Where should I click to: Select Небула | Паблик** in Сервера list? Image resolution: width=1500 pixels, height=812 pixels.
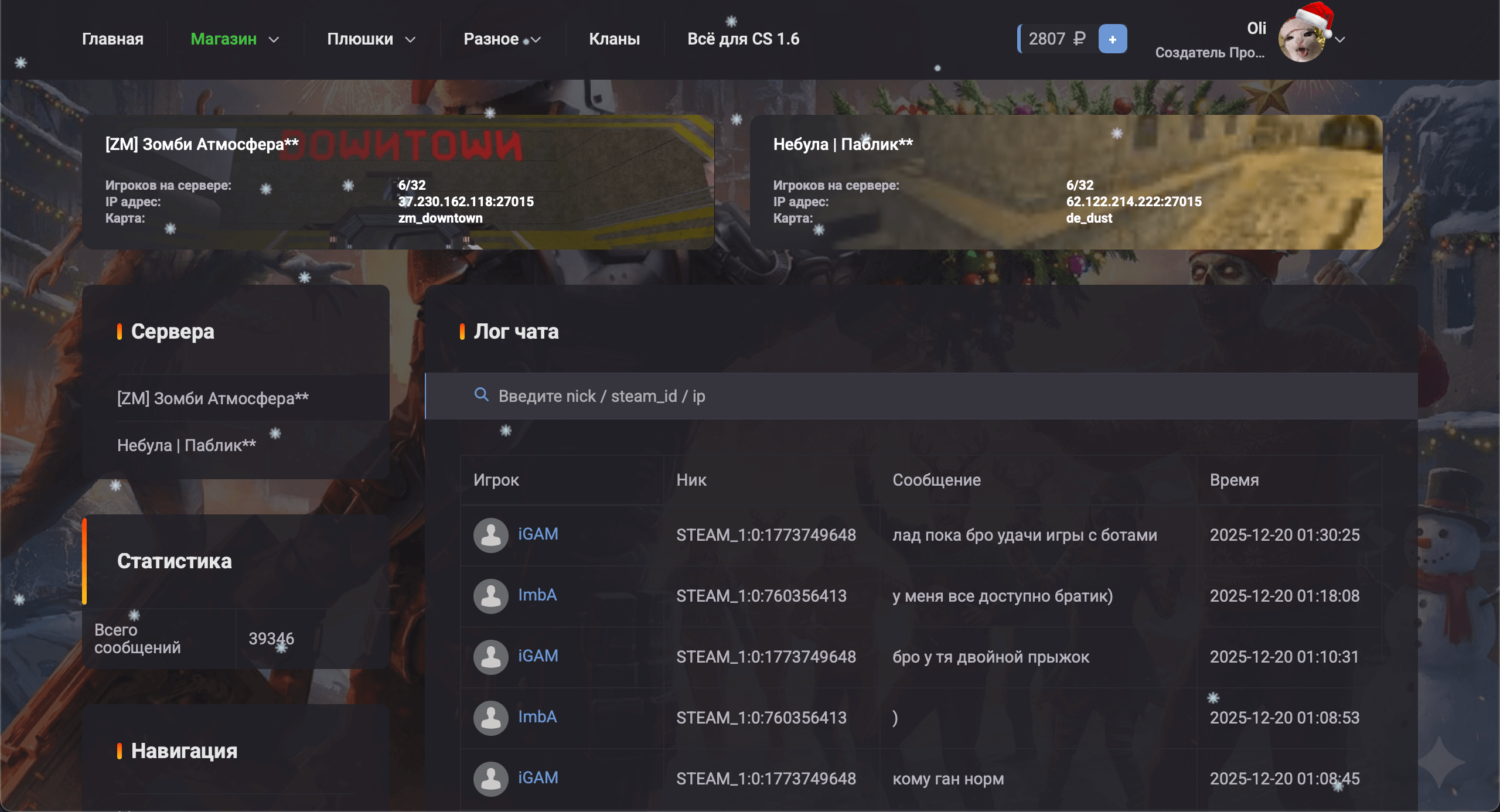pyautogui.click(x=186, y=445)
